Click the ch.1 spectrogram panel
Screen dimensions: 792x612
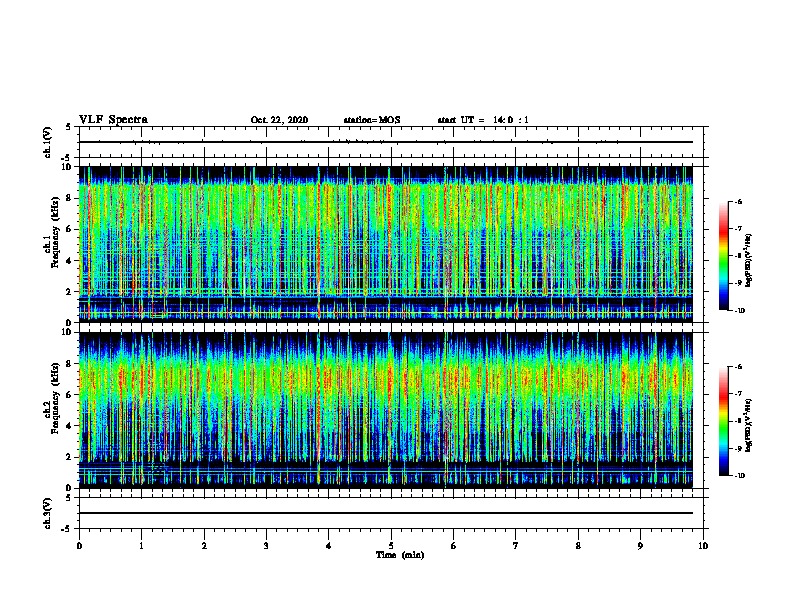tap(386, 244)
